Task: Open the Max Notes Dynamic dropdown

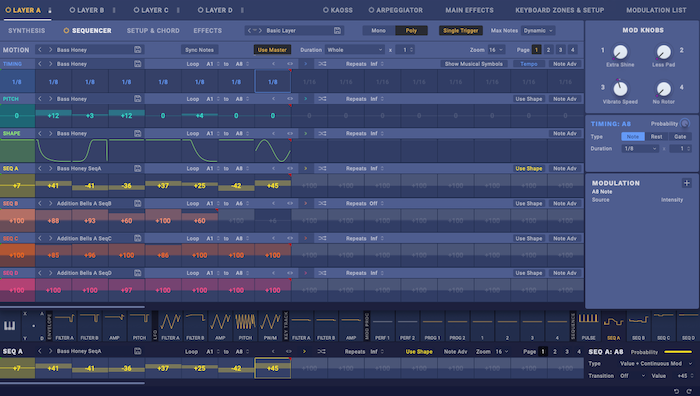Action: tap(538, 30)
